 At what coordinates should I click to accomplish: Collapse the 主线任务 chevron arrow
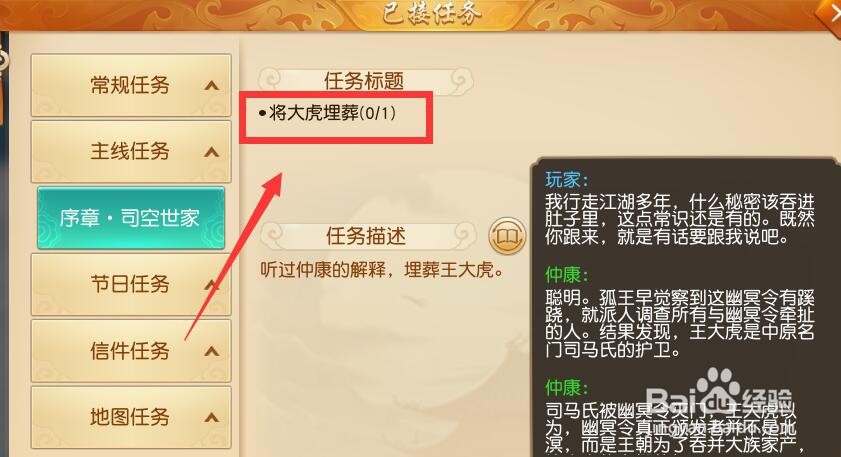pyautogui.click(x=212, y=152)
